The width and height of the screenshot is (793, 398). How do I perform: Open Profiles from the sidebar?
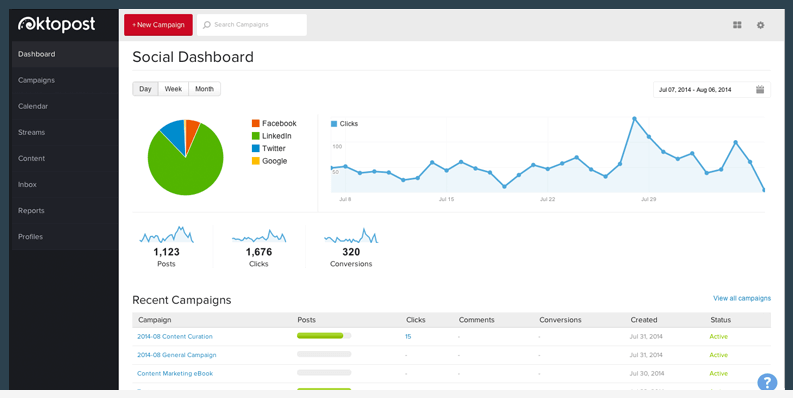65,237
